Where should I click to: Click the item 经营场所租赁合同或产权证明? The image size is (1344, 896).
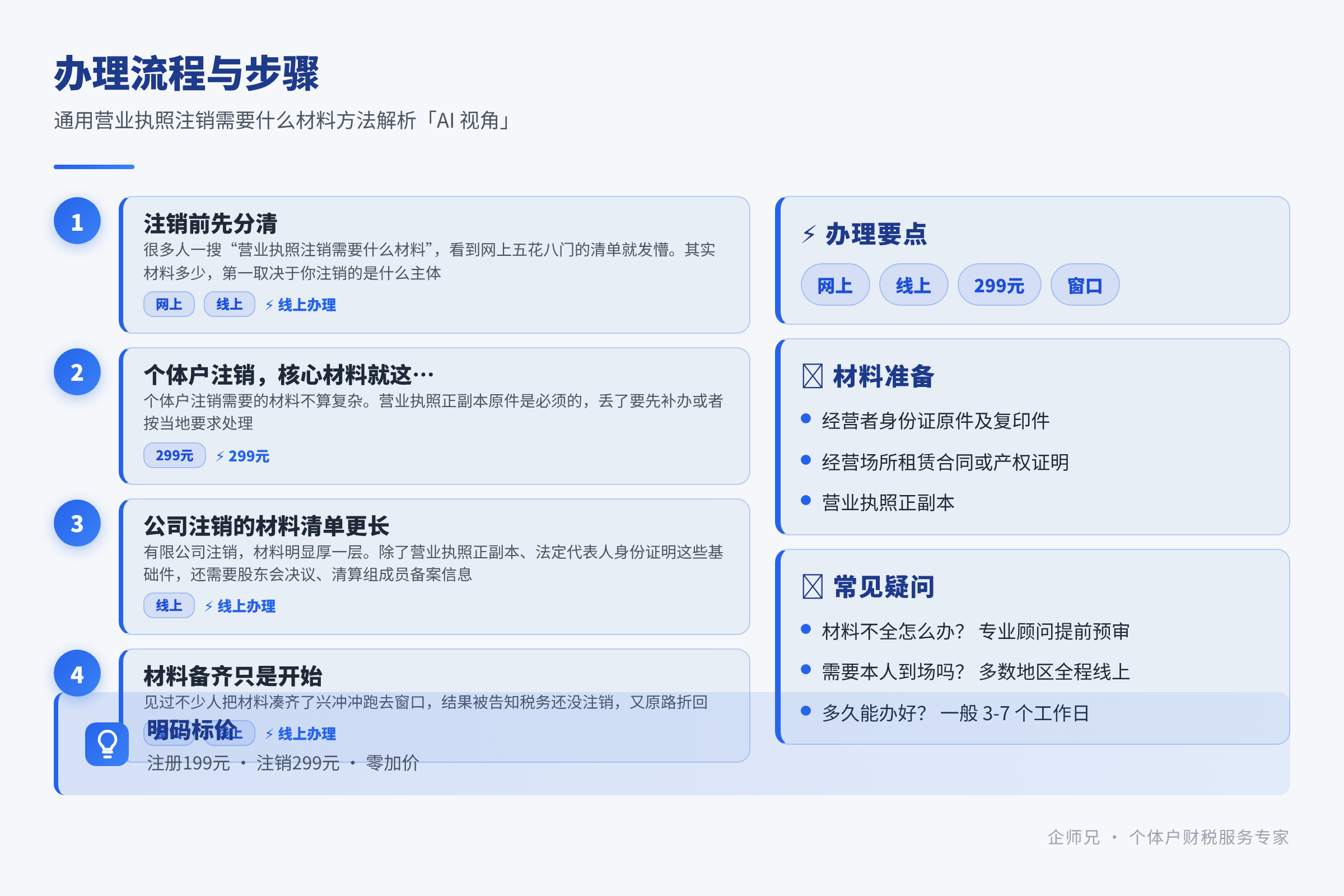(945, 461)
